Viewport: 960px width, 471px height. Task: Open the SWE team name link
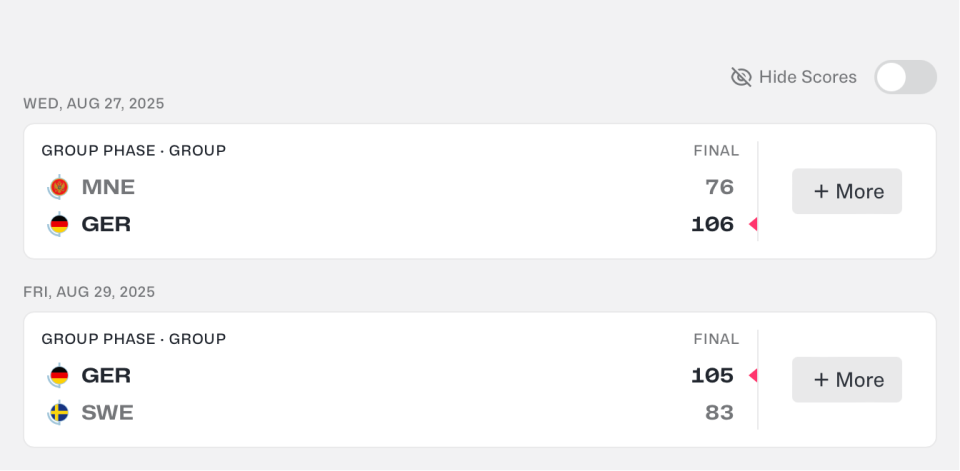tap(107, 413)
